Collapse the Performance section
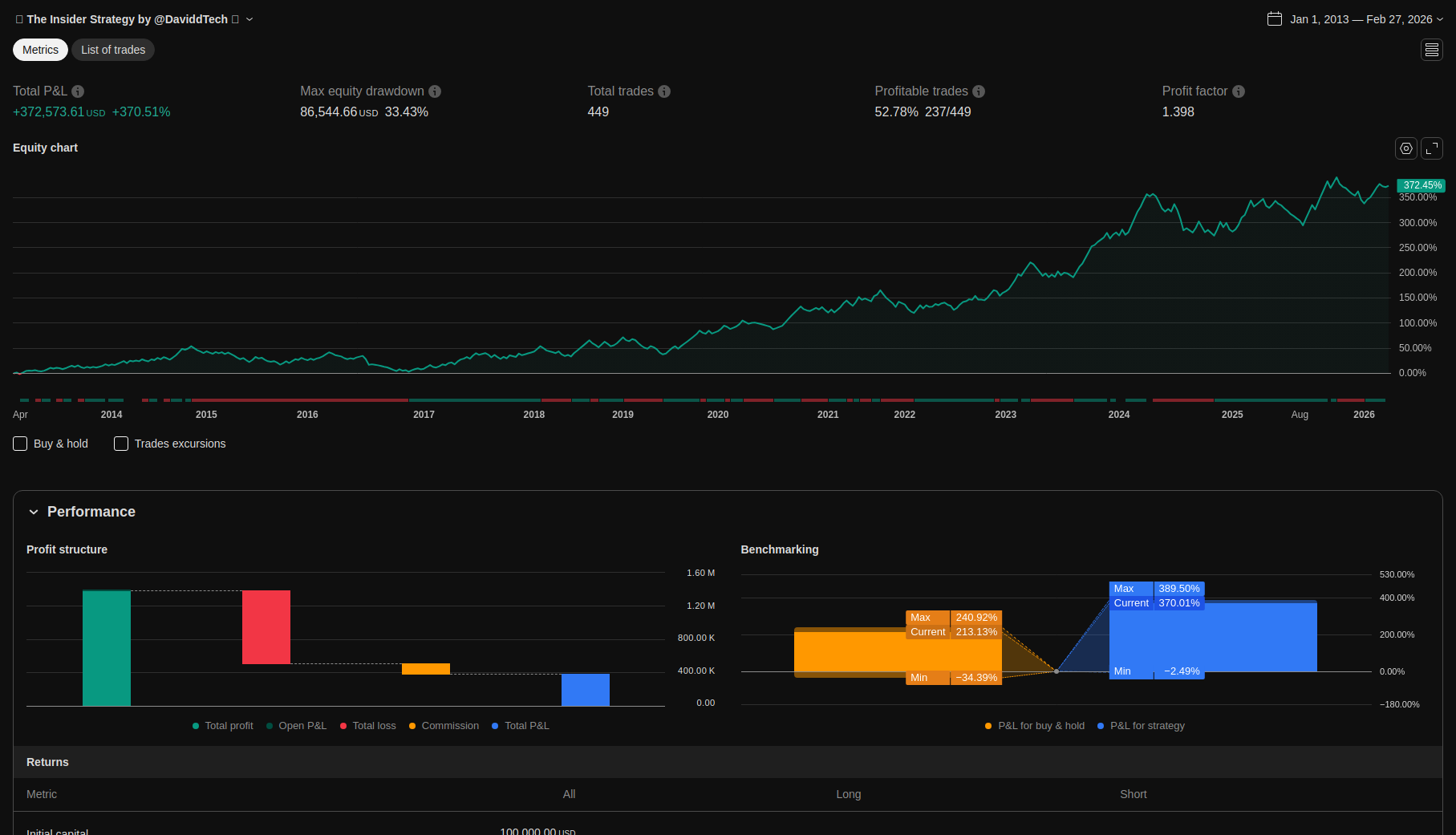The image size is (1456, 835). click(x=34, y=512)
